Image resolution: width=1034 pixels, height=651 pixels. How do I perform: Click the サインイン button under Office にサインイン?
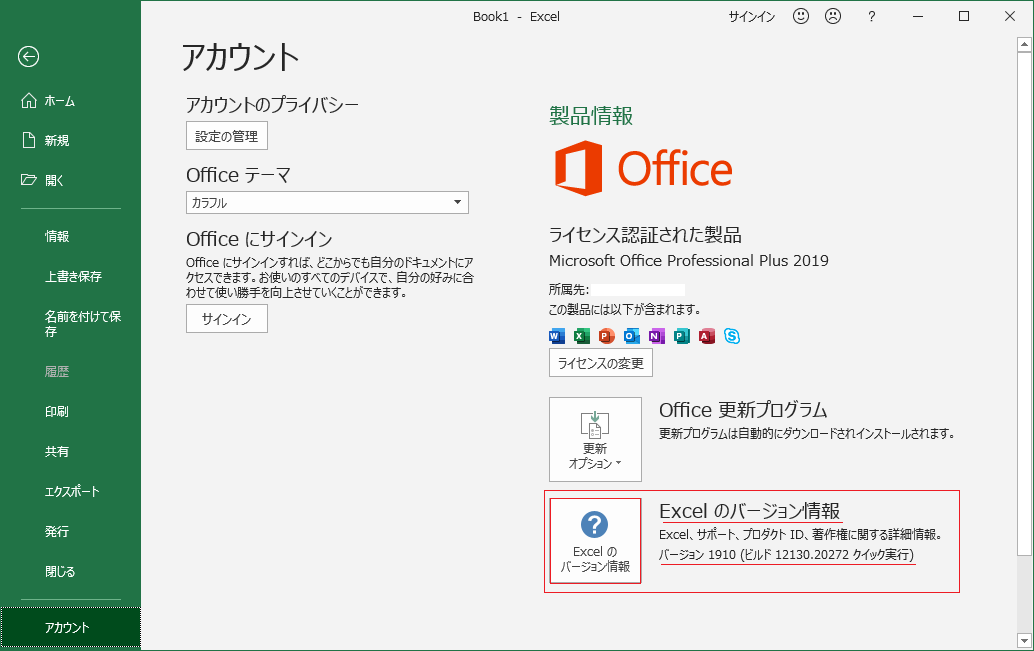click(227, 319)
